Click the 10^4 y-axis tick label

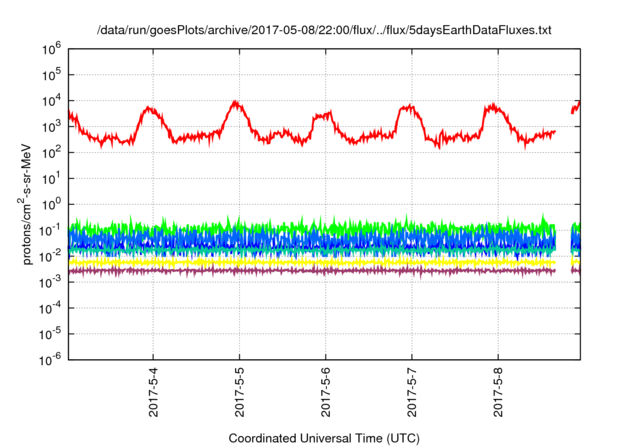click(51, 102)
